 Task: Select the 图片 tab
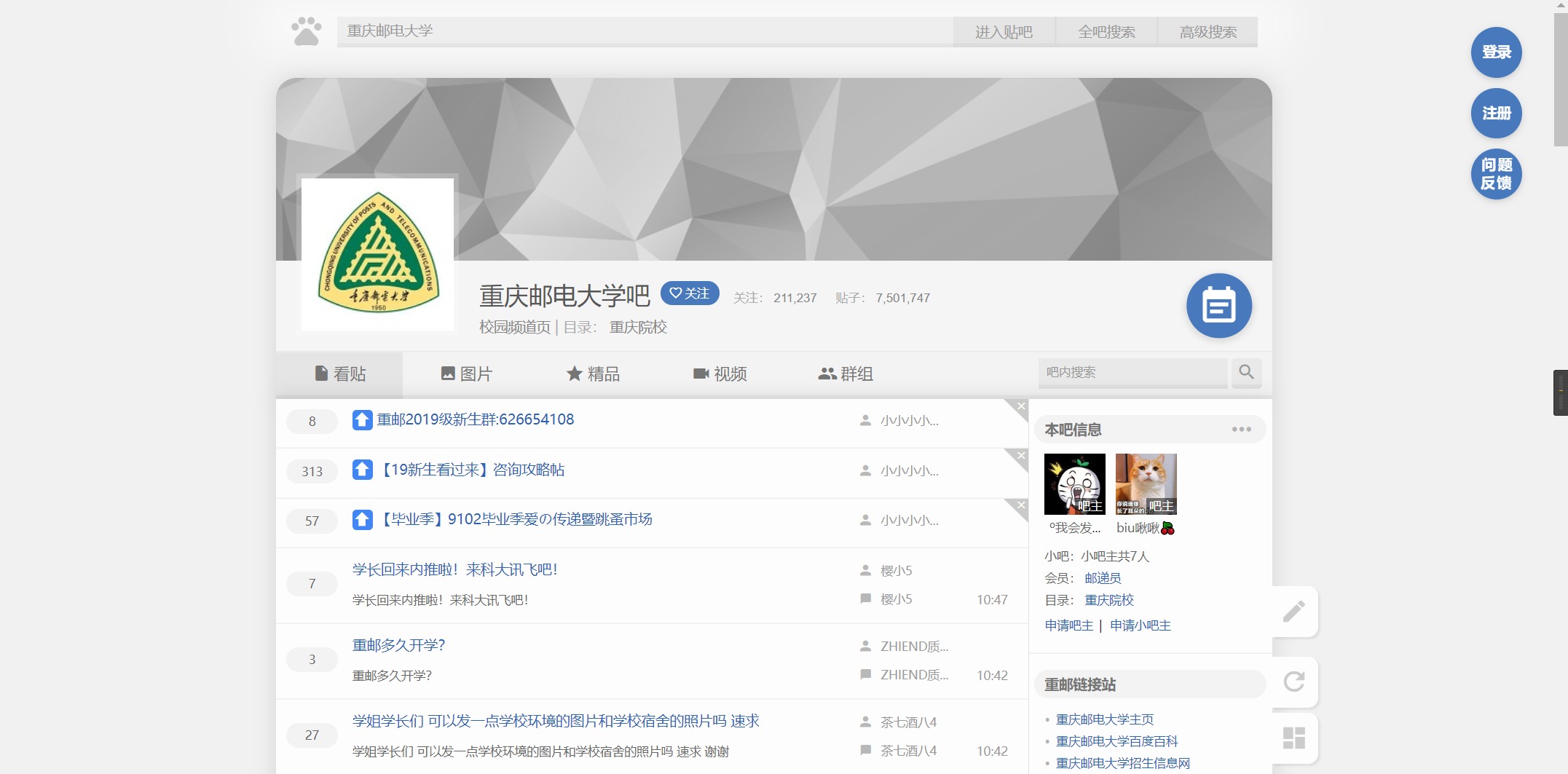click(x=466, y=374)
